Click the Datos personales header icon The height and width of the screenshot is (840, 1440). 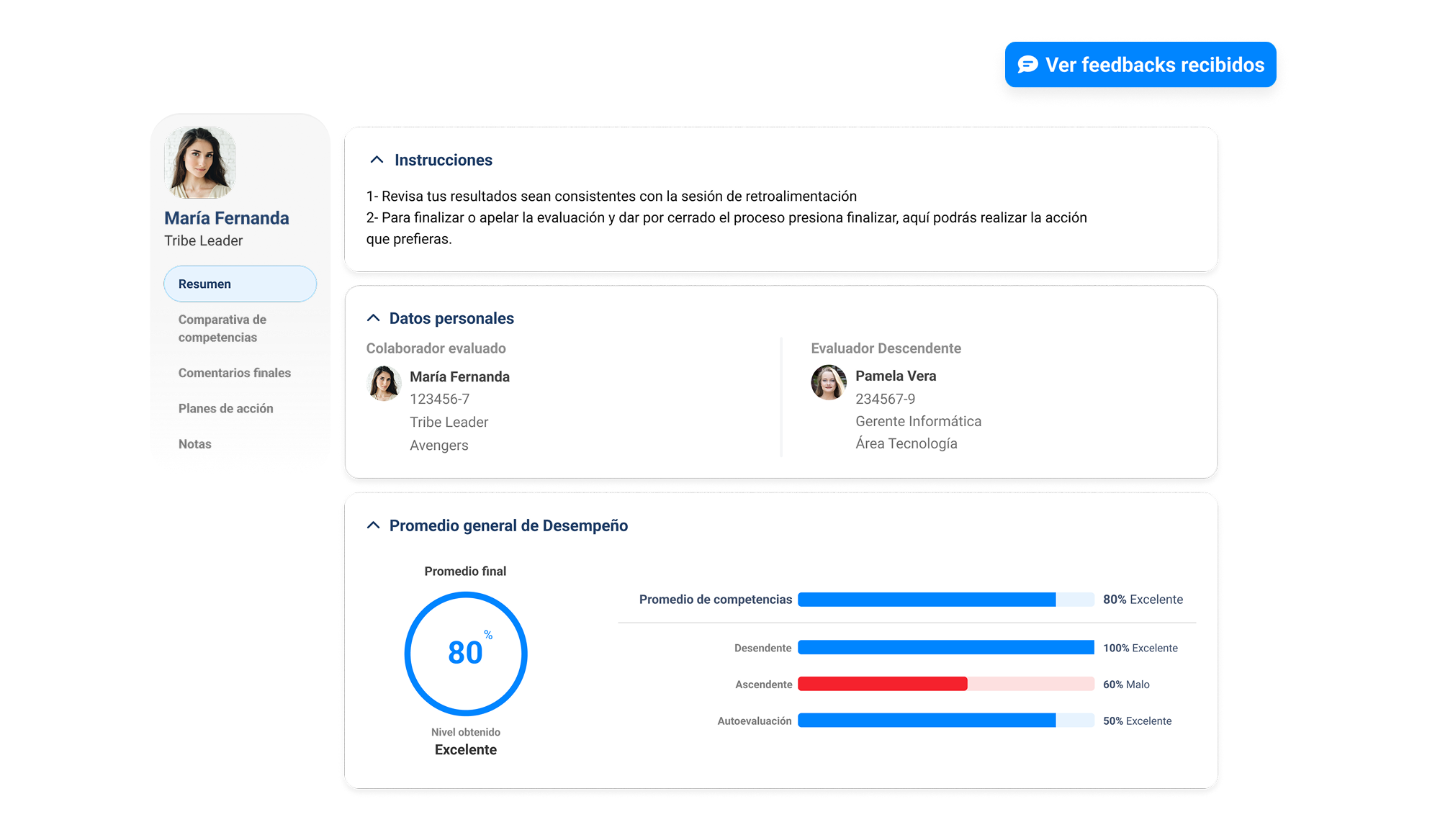(x=373, y=317)
